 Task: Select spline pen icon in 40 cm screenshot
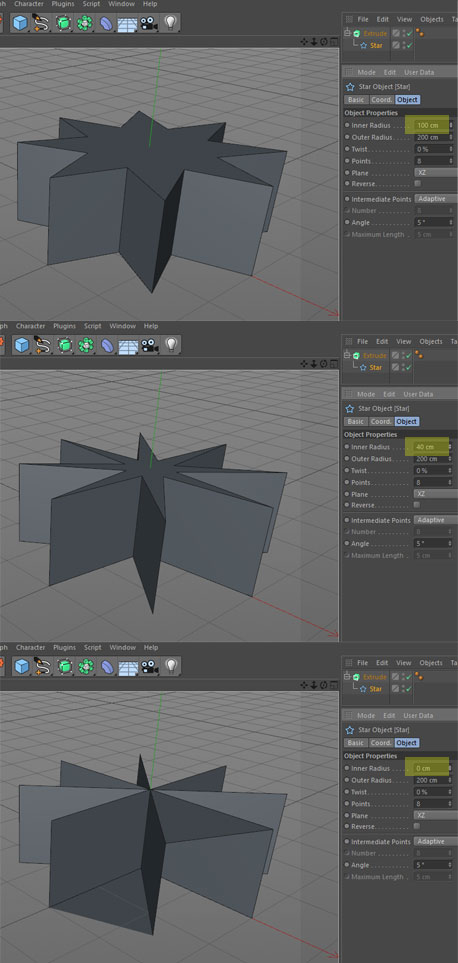pyautogui.click(x=42, y=345)
